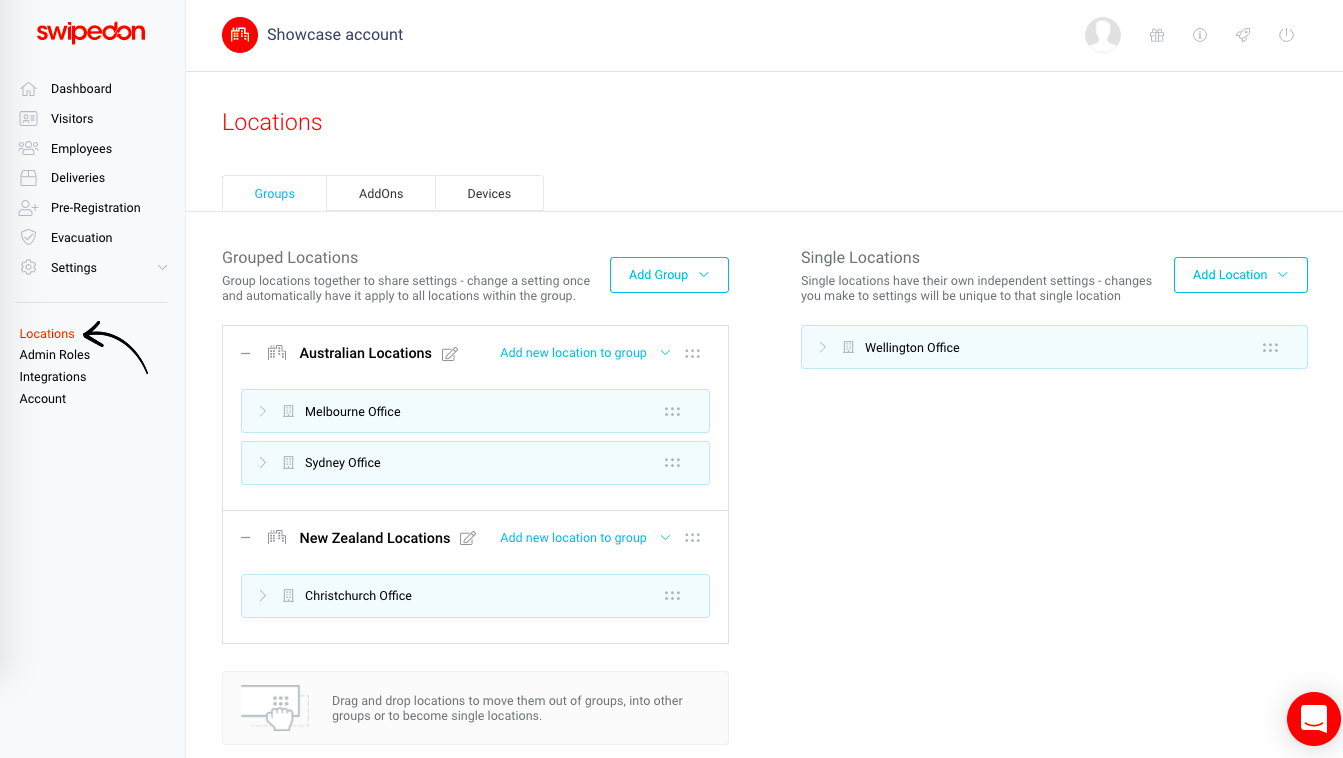
Task: Click drag handle for Christchurch Office
Action: click(x=672, y=595)
